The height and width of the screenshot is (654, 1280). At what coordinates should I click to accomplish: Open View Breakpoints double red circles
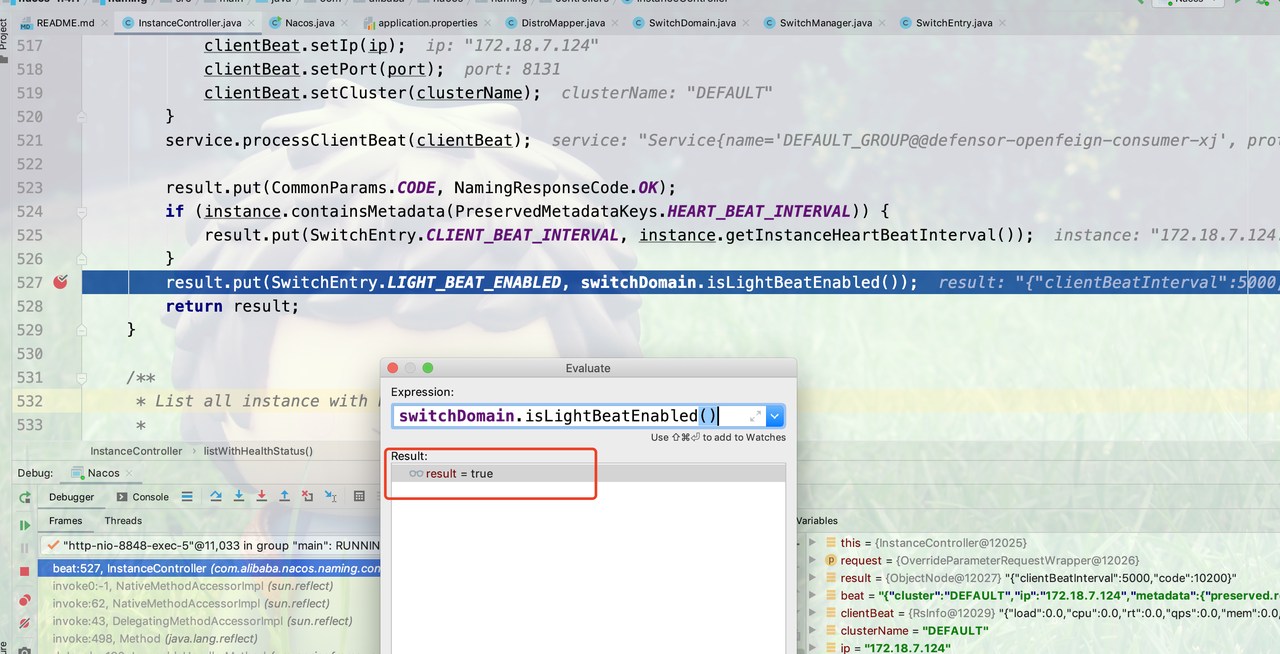(25, 600)
